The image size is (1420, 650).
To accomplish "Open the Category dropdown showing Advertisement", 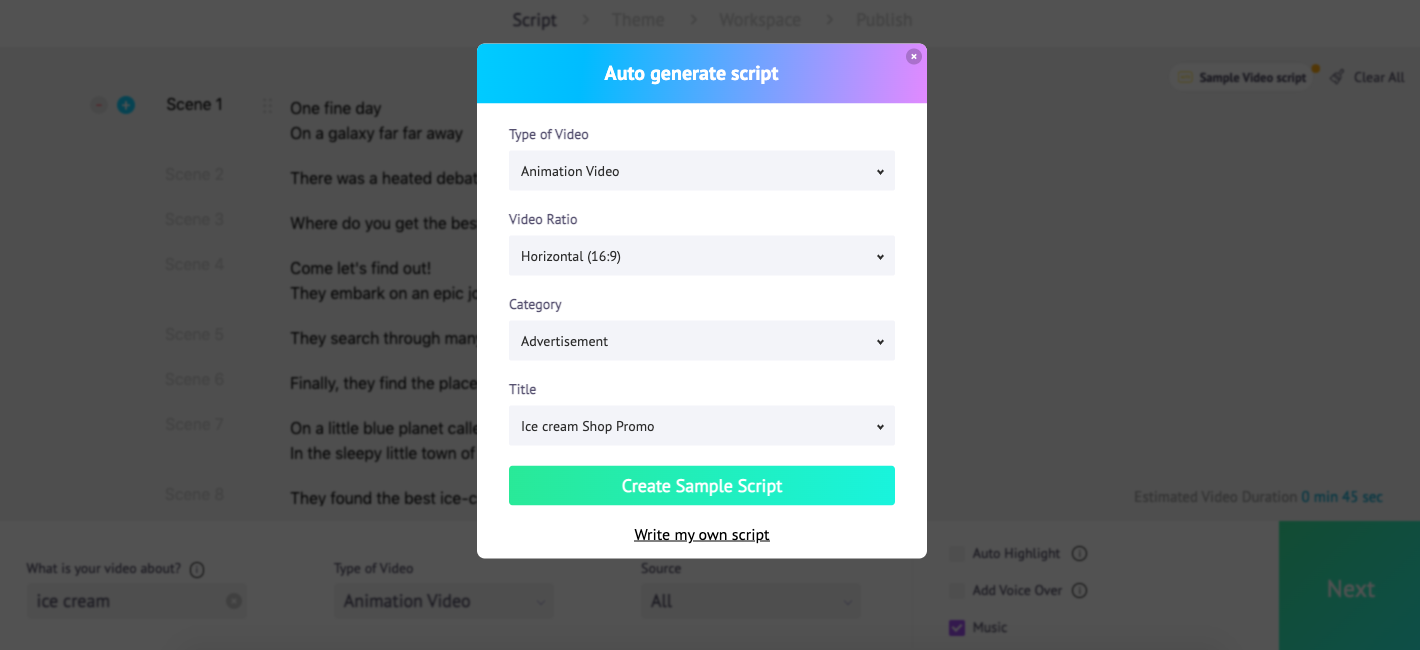I will 702,341.
